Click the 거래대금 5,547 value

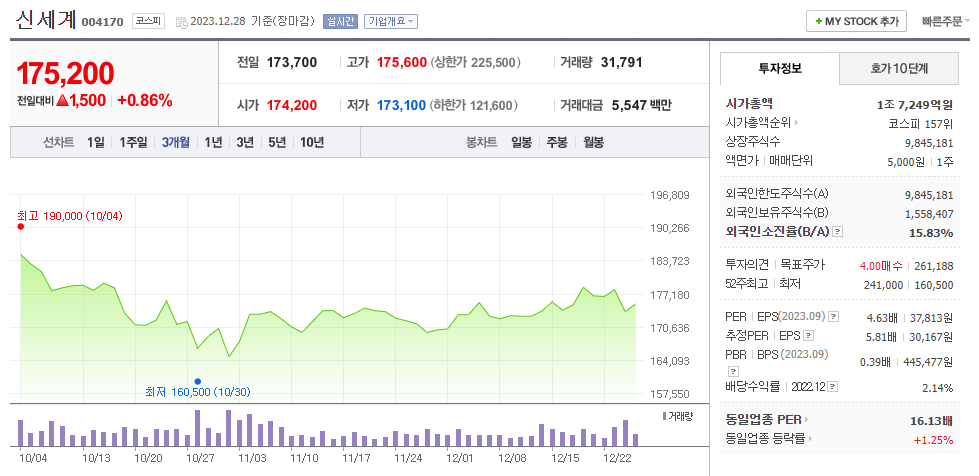coord(641,106)
